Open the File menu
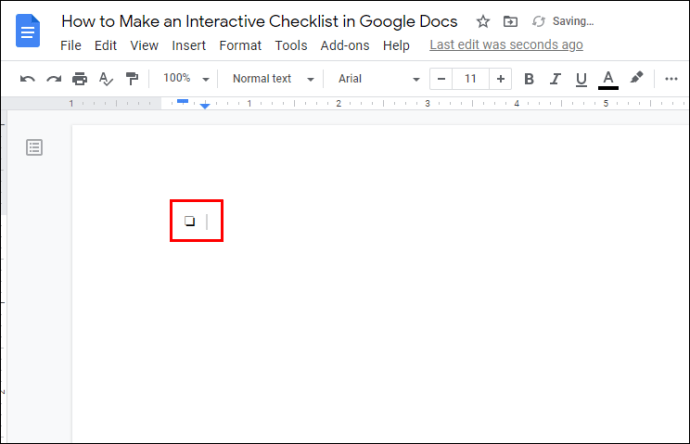690x444 pixels. coord(71,45)
